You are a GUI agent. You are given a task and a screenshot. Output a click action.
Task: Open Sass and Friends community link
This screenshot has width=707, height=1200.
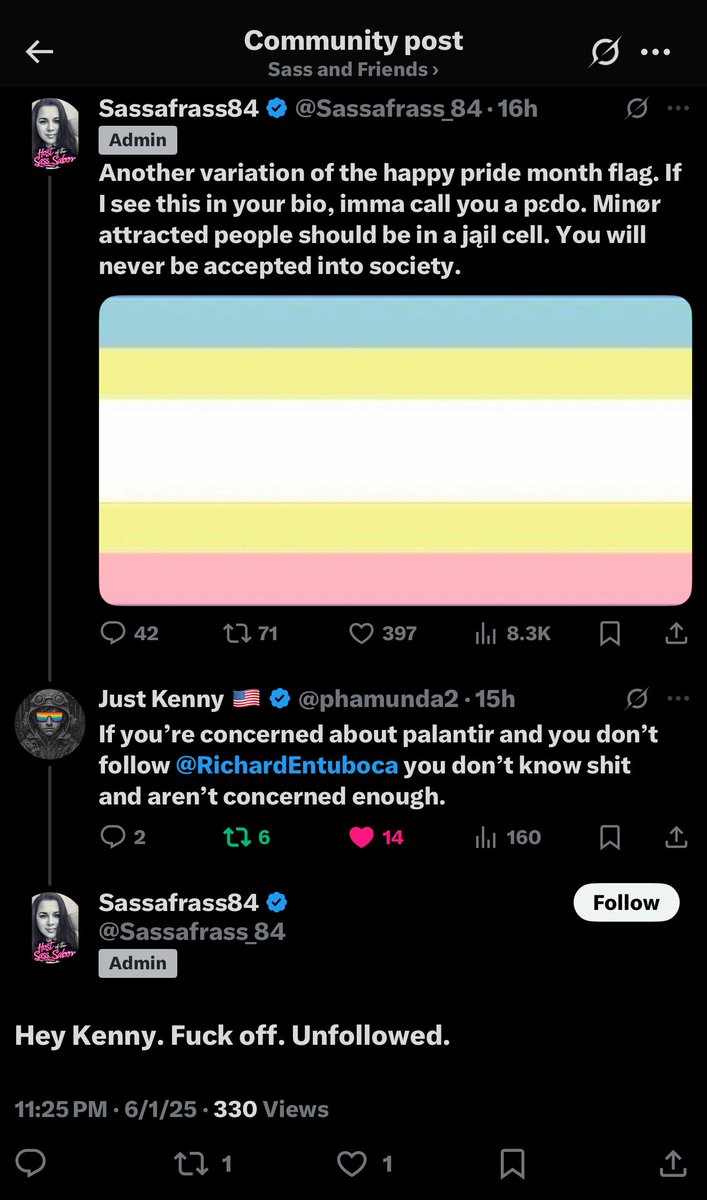click(x=353, y=70)
